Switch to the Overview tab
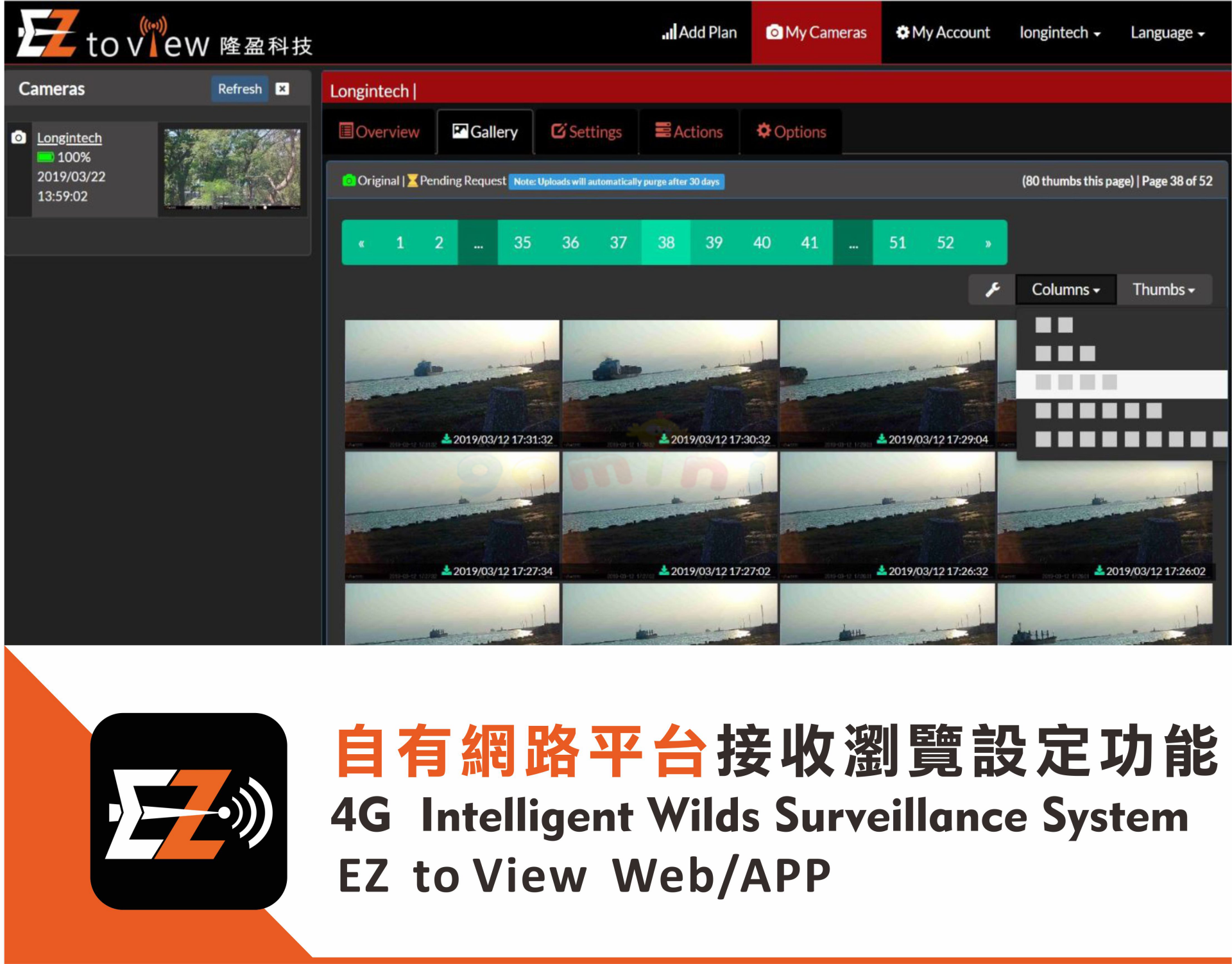This screenshot has width=1232, height=964. pyautogui.click(x=379, y=132)
